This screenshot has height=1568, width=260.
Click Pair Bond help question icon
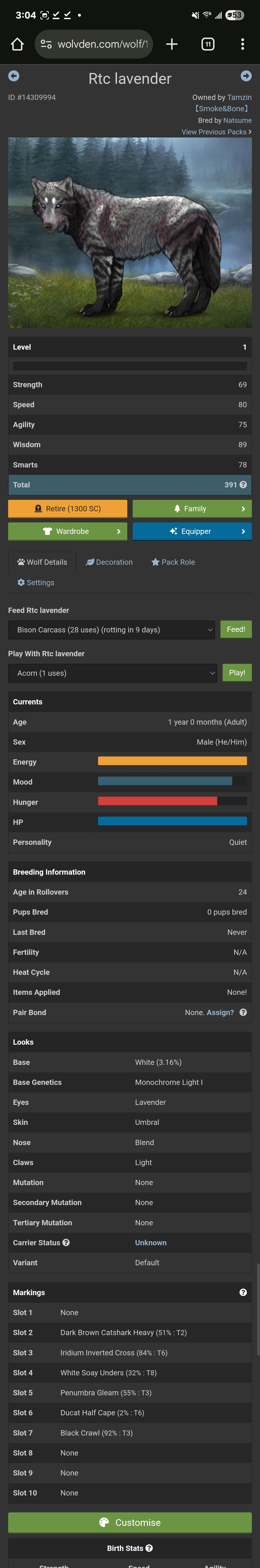click(x=243, y=1012)
